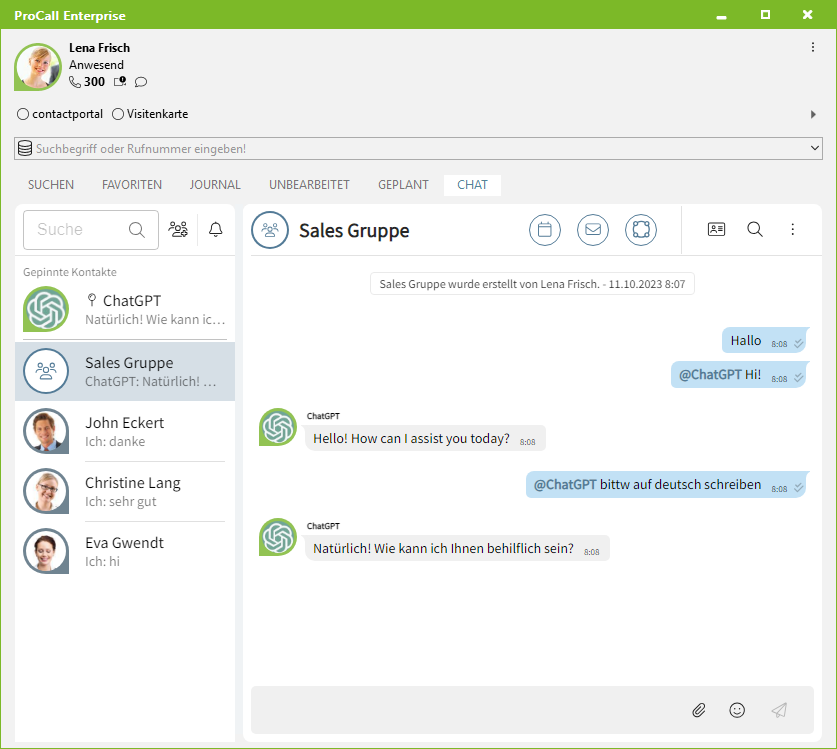Open John Eckert conversation

click(125, 431)
